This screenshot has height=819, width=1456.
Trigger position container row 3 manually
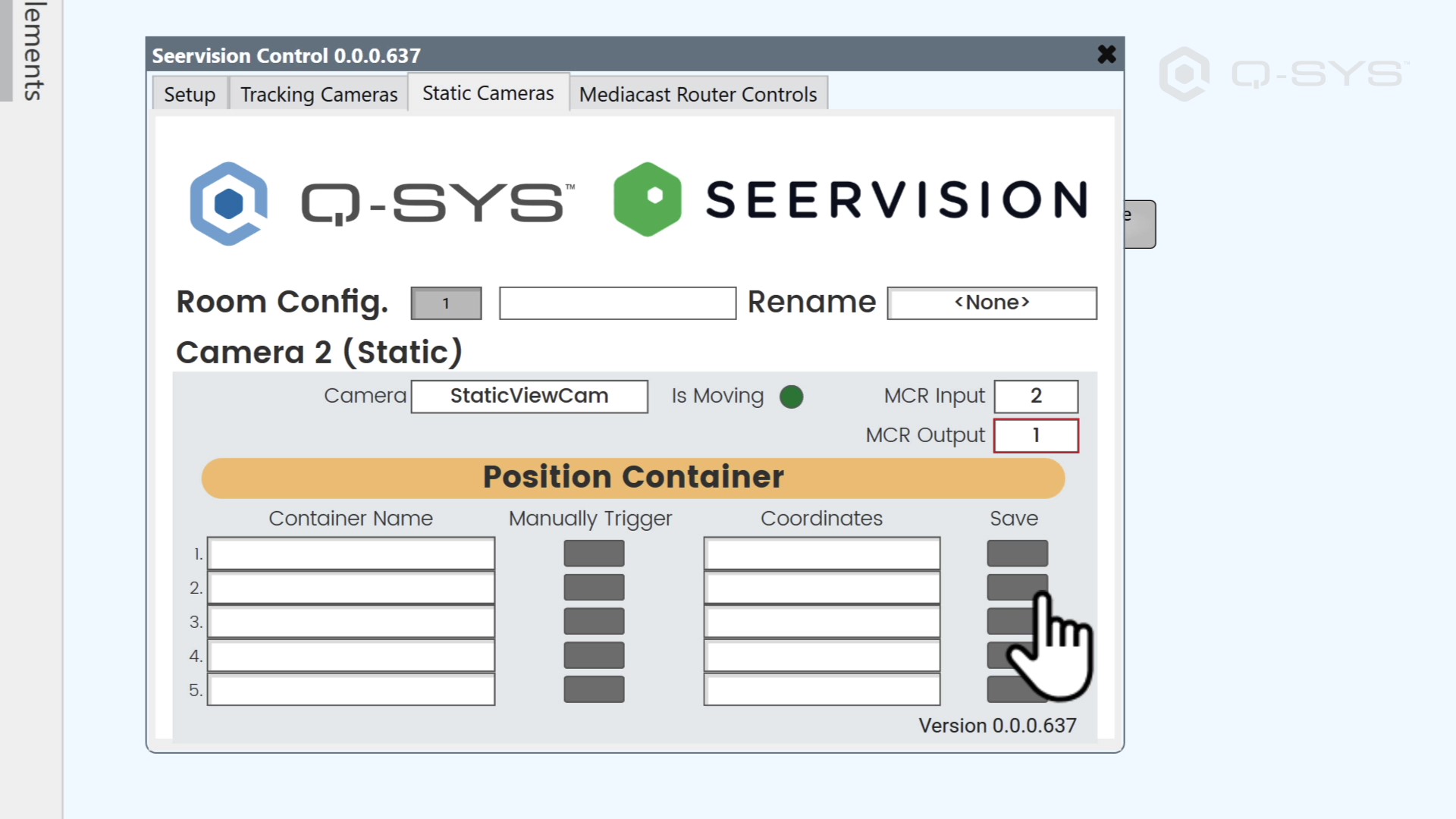(594, 621)
